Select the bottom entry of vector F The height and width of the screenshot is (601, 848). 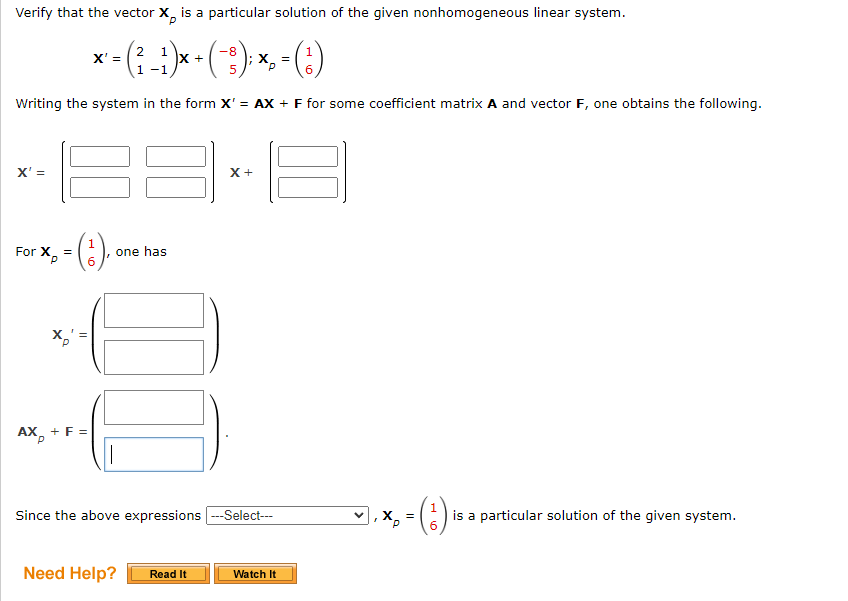point(309,186)
